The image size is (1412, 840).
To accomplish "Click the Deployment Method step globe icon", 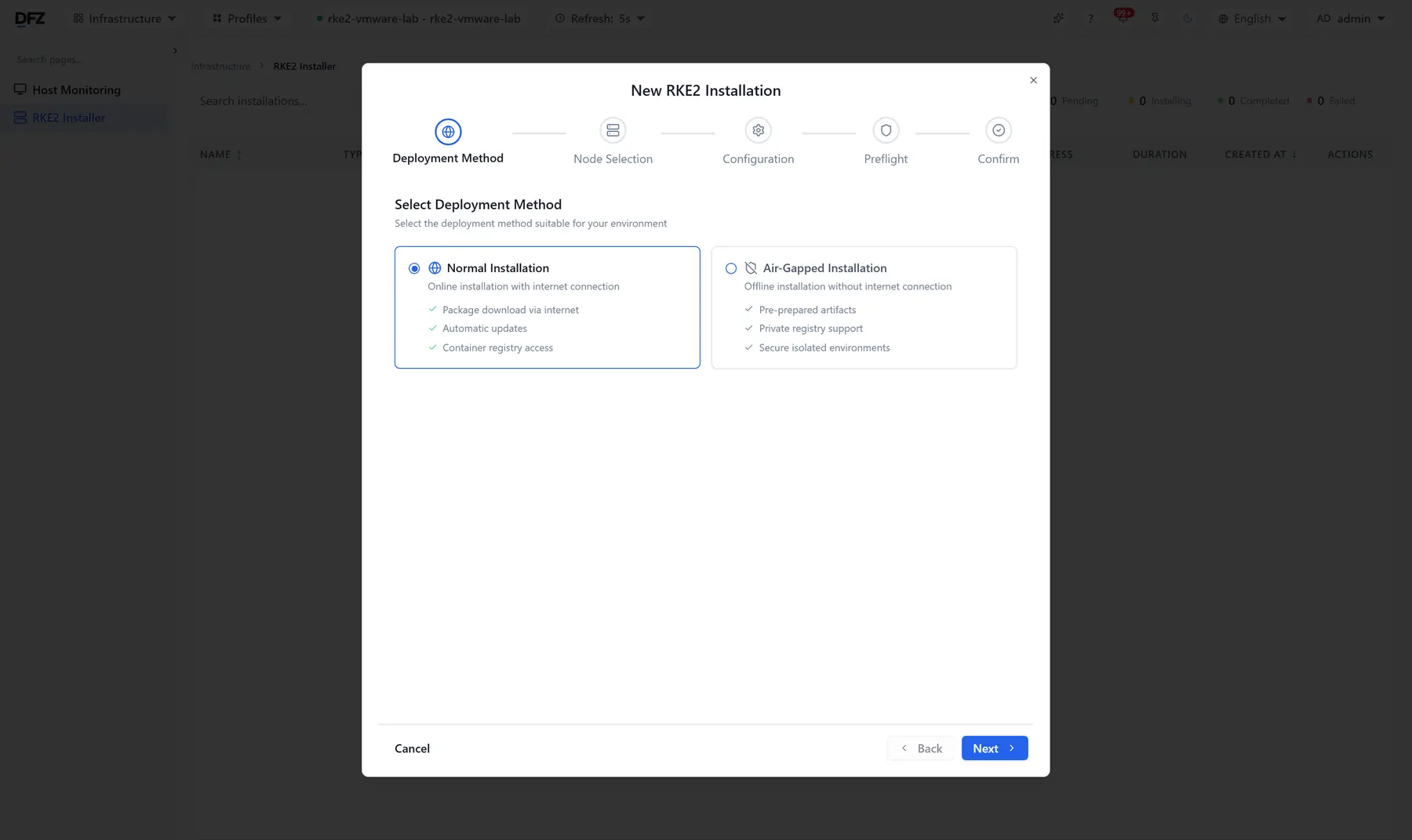I will coord(448,132).
